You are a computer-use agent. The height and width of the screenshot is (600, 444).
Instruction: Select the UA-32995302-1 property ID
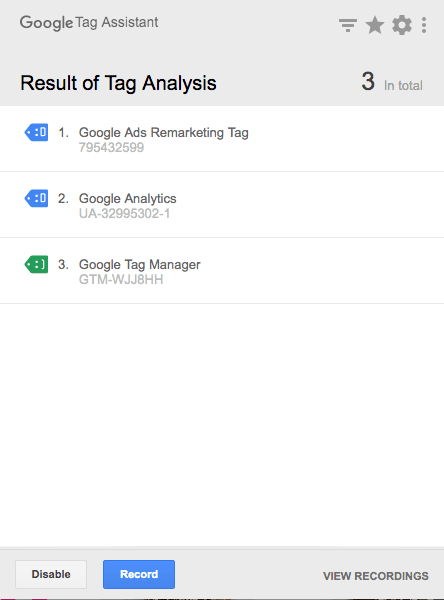[124, 214]
